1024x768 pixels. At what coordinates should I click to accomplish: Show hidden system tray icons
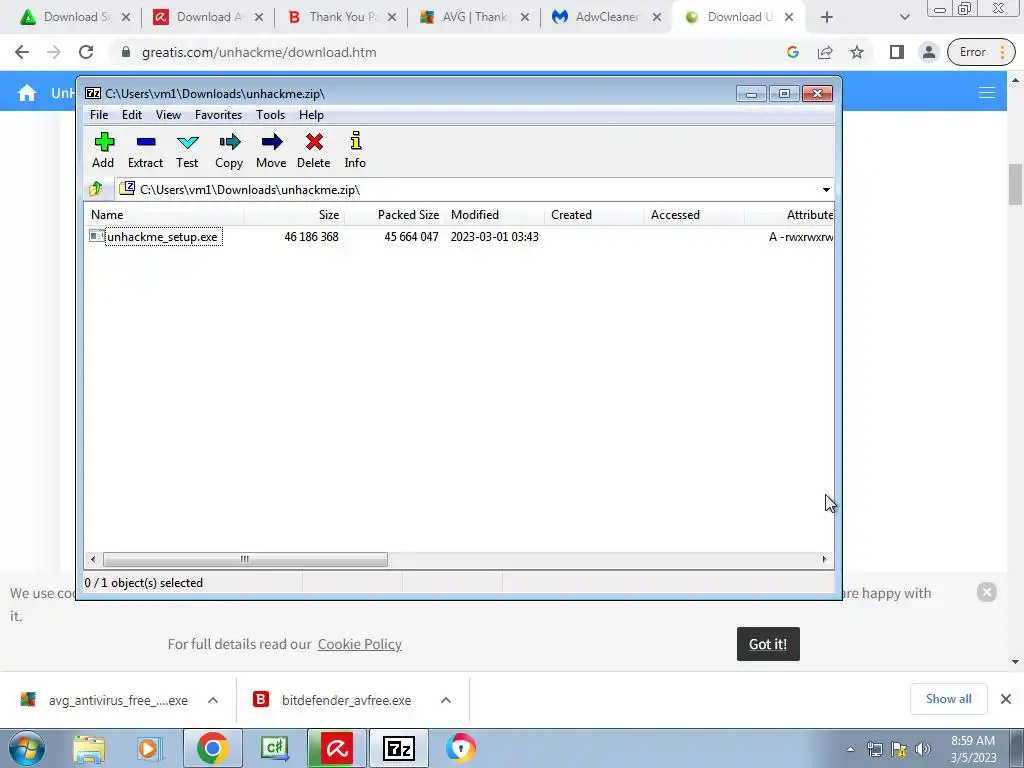[850, 749]
